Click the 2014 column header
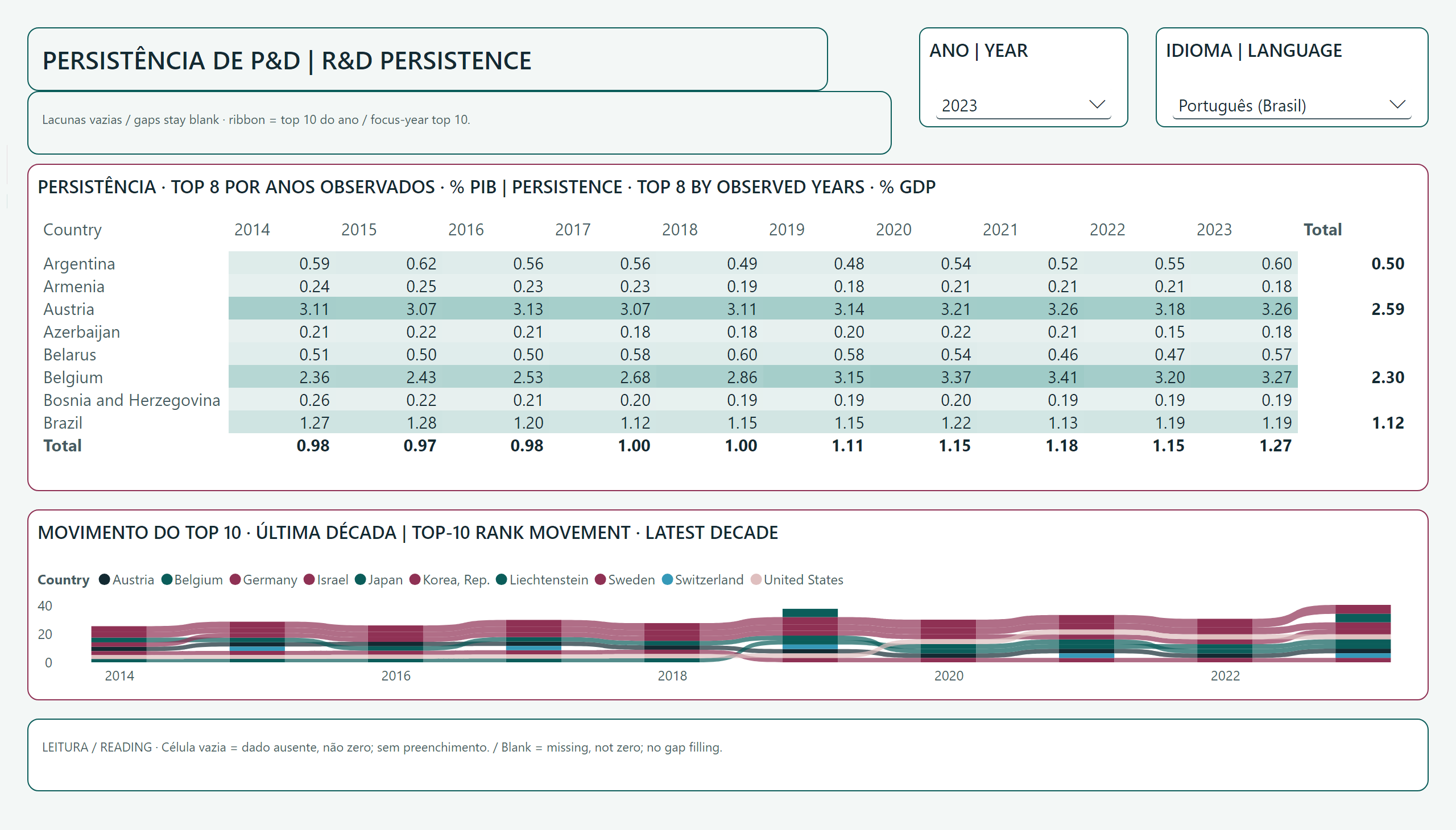 (252, 230)
